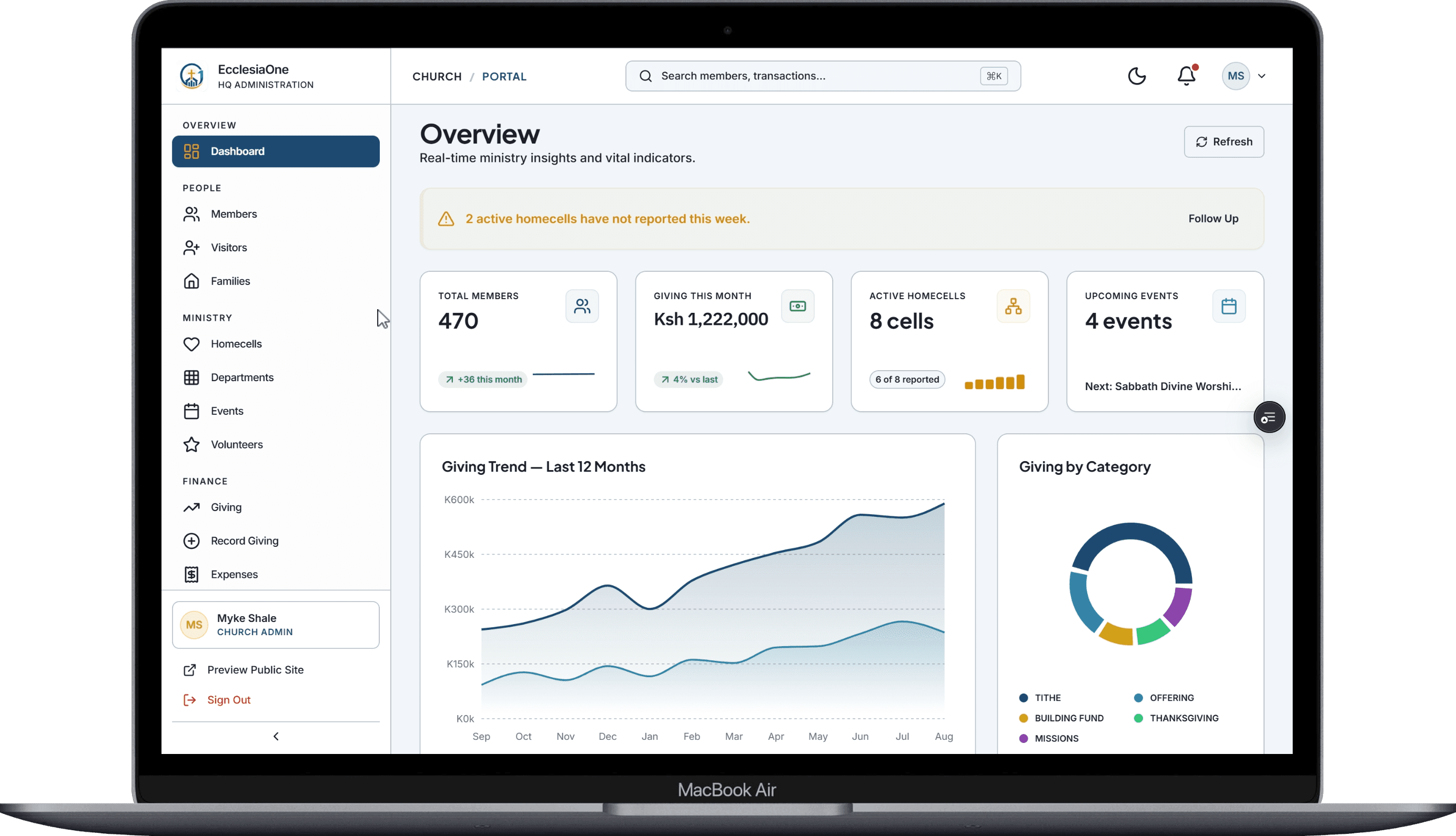Click the Homecells heart icon in sidebar

tap(191, 344)
